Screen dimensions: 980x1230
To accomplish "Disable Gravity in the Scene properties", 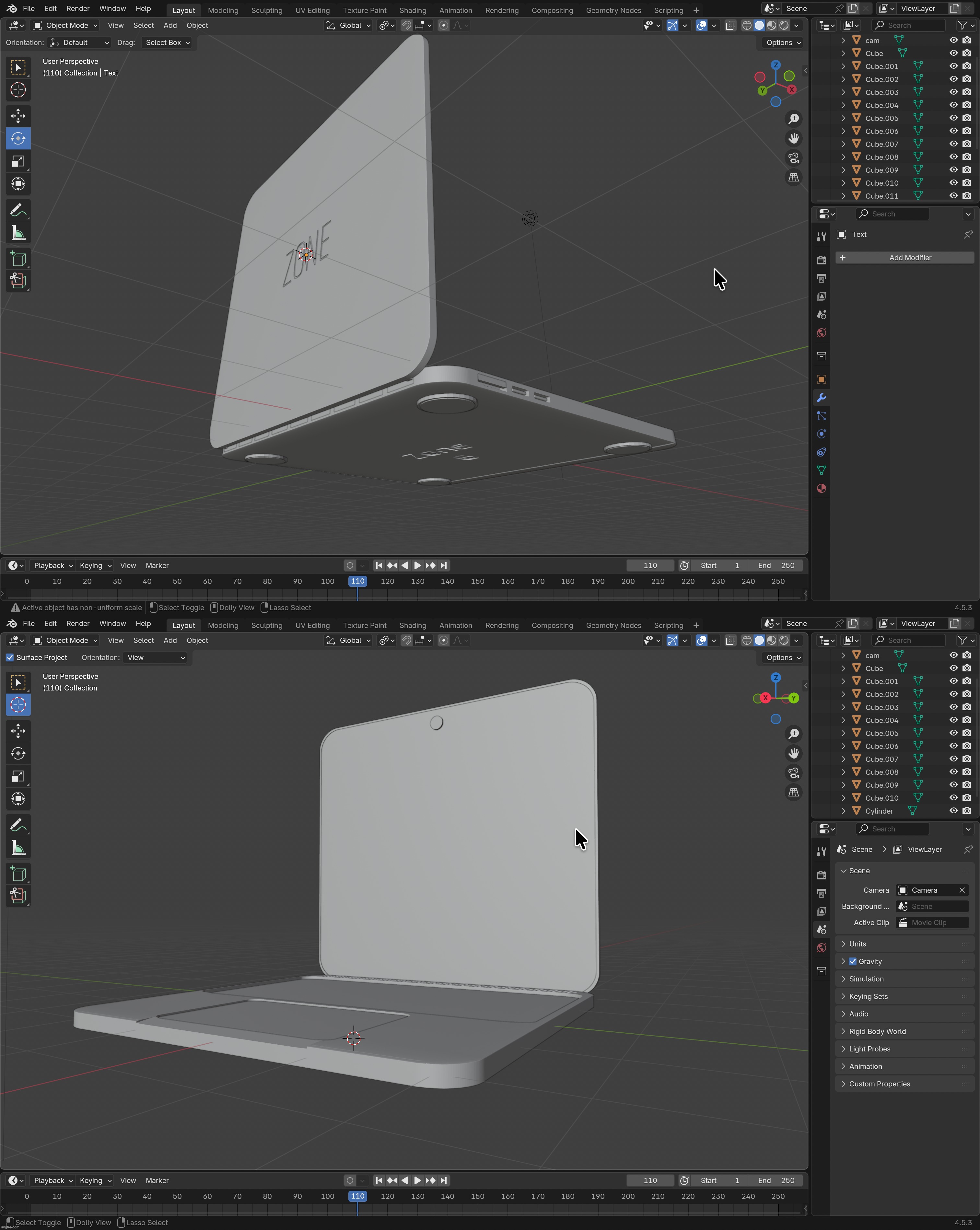I will point(853,961).
